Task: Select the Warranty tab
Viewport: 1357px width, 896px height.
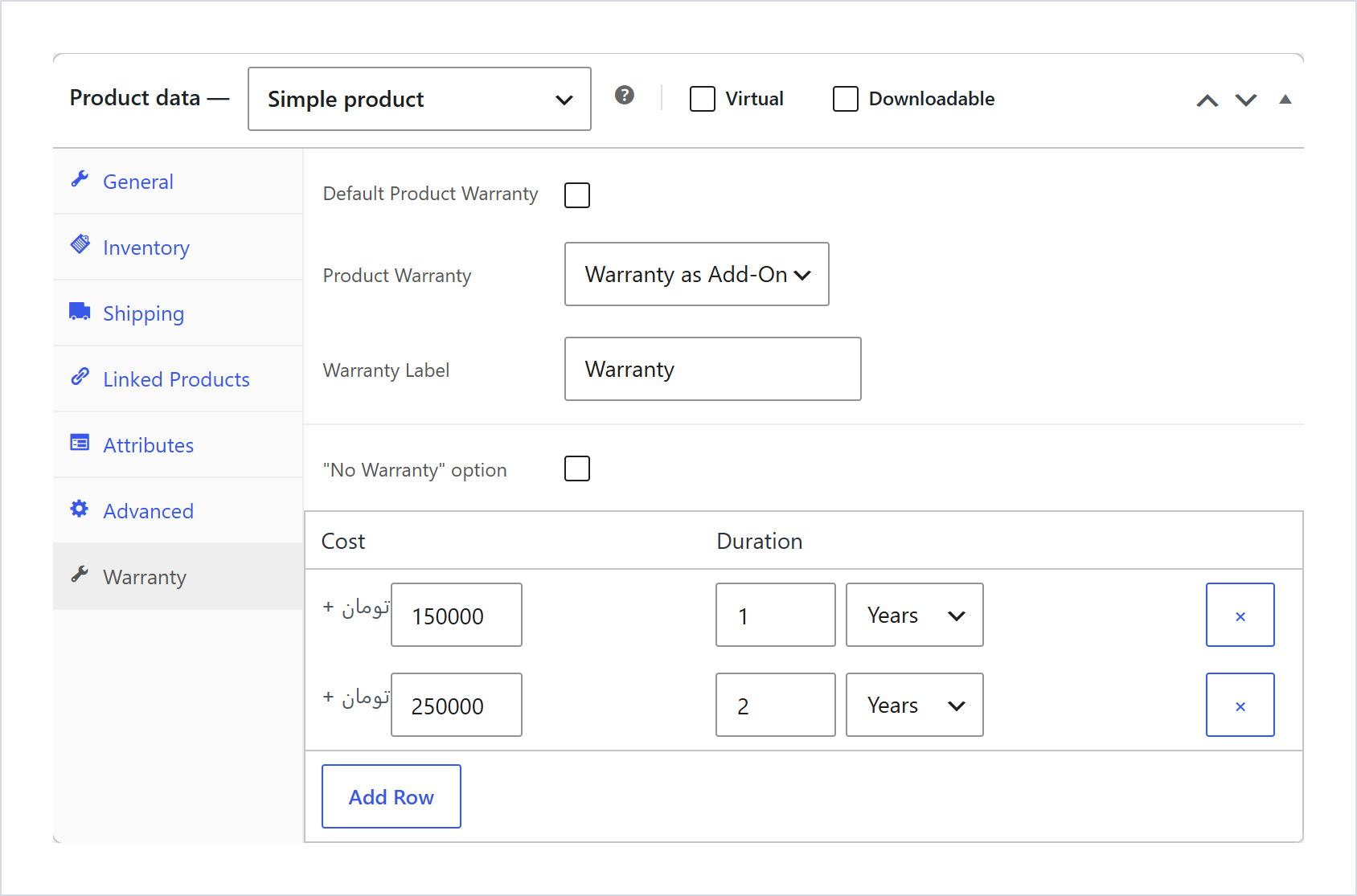Action: (x=178, y=576)
